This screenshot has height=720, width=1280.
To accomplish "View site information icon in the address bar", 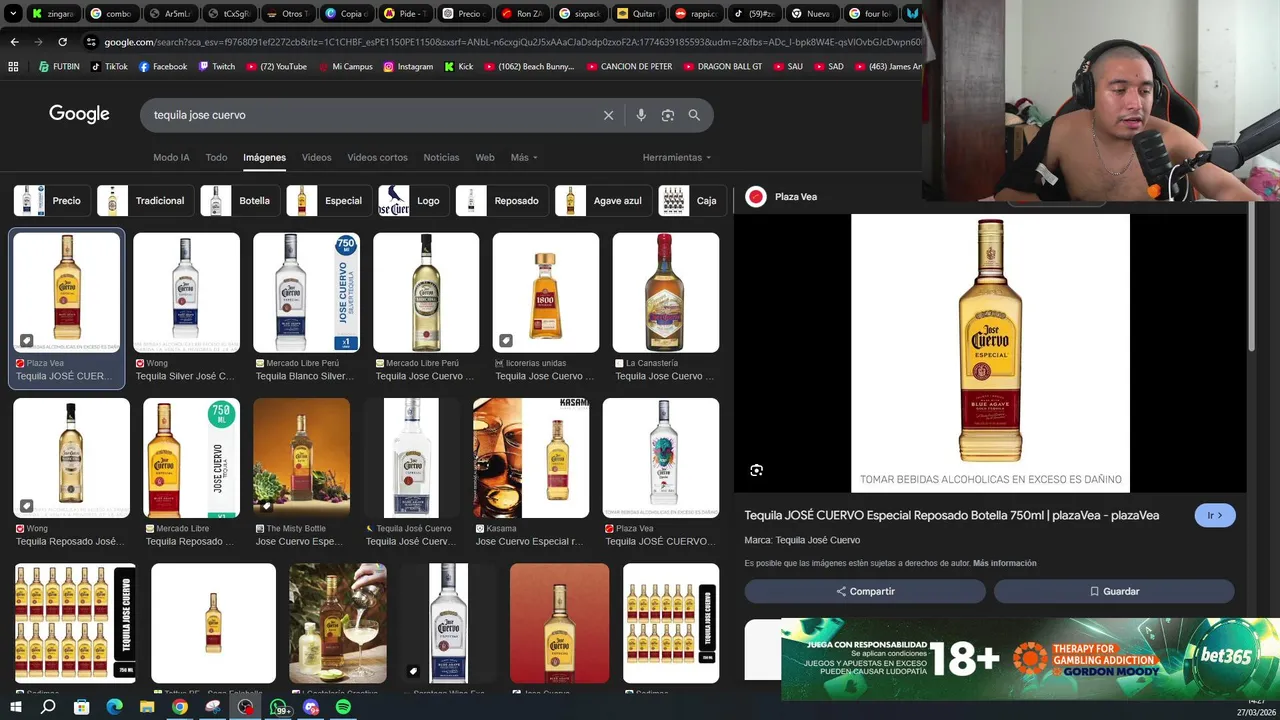I will 92,42.
